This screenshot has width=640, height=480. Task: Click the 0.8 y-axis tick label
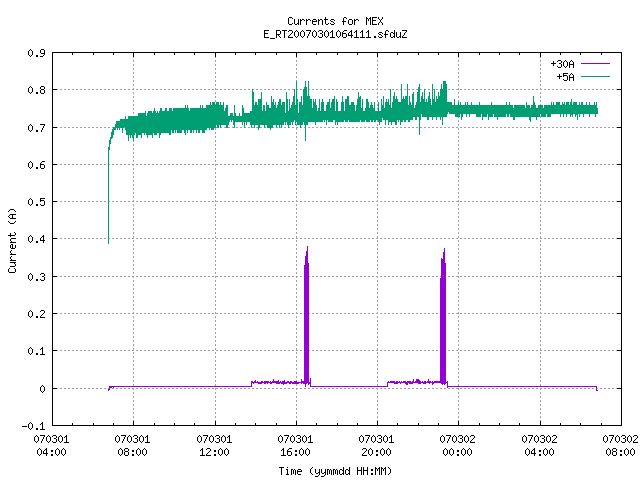(36, 90)
